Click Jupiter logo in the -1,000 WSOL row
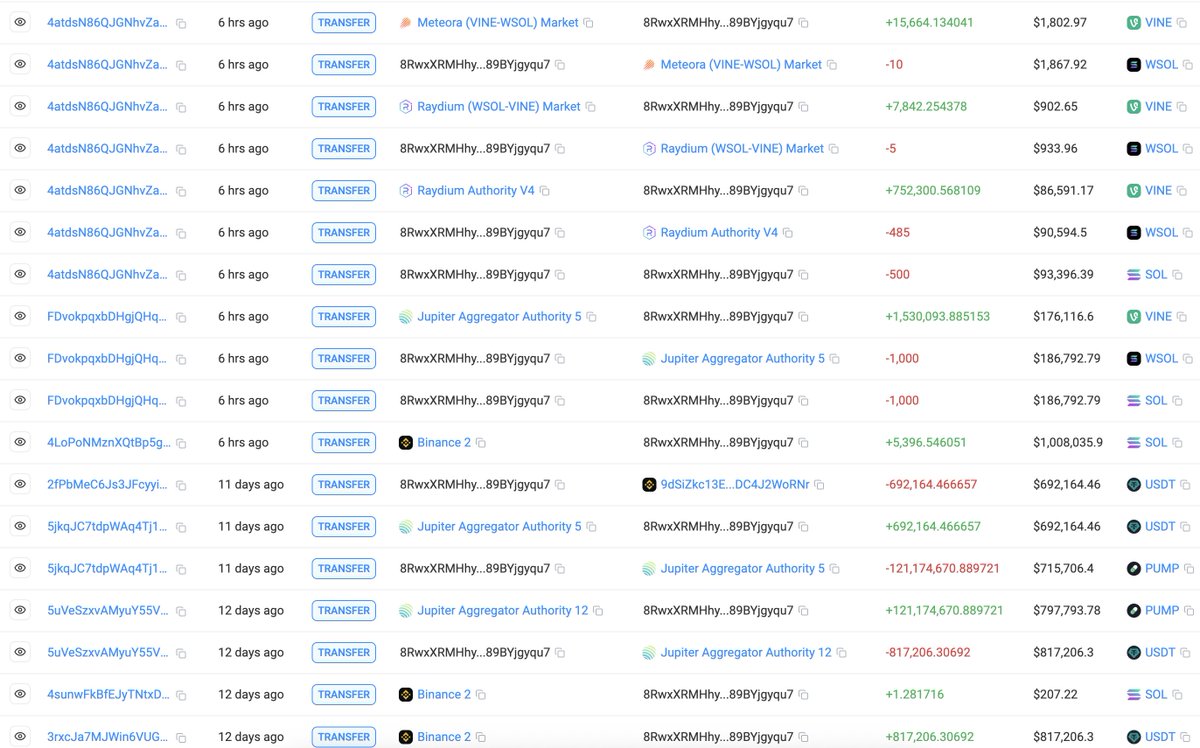Screen dimensions: 1200x748 [650, 358]
